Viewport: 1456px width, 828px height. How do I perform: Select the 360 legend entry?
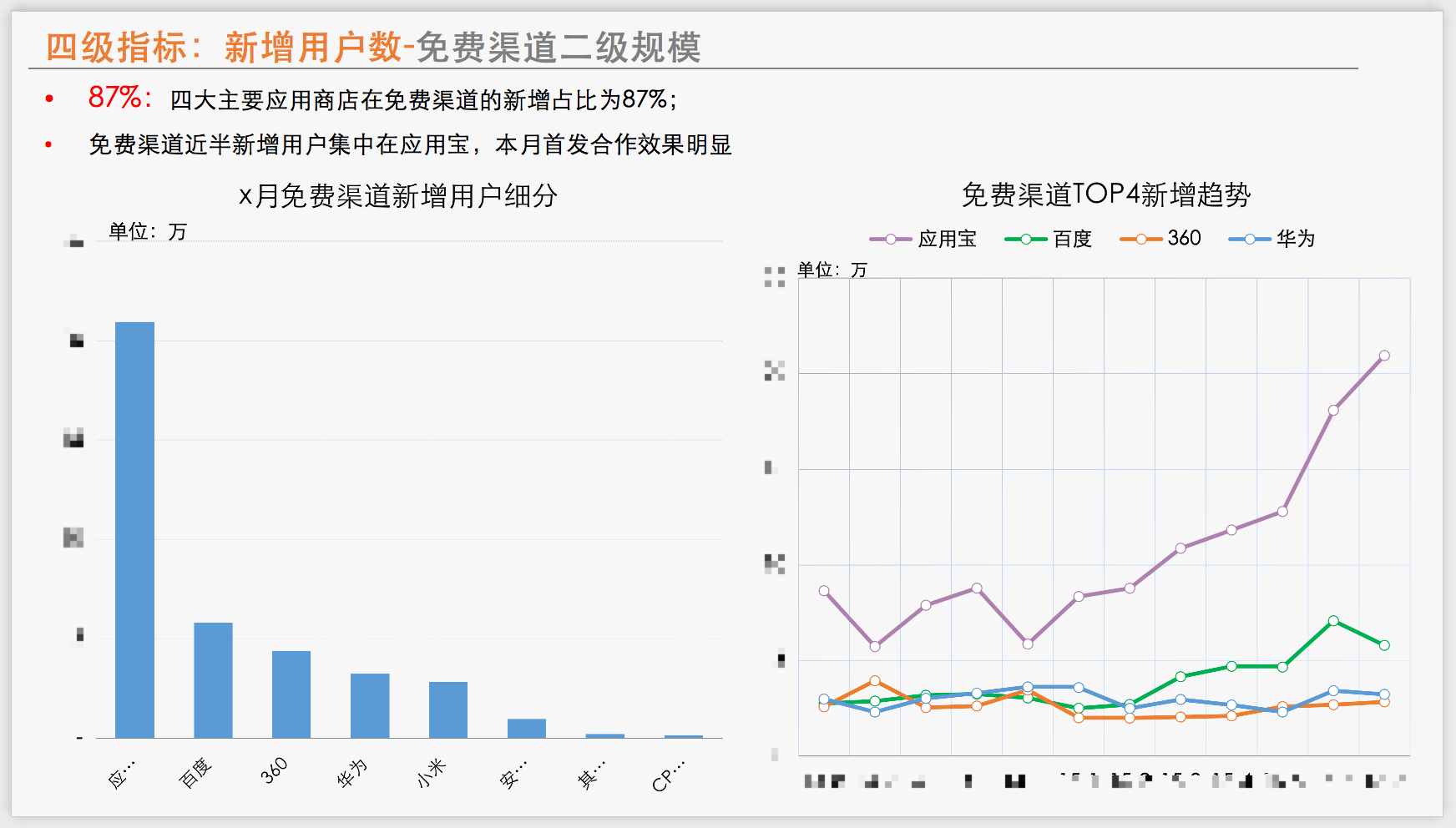pos(1160,239)
